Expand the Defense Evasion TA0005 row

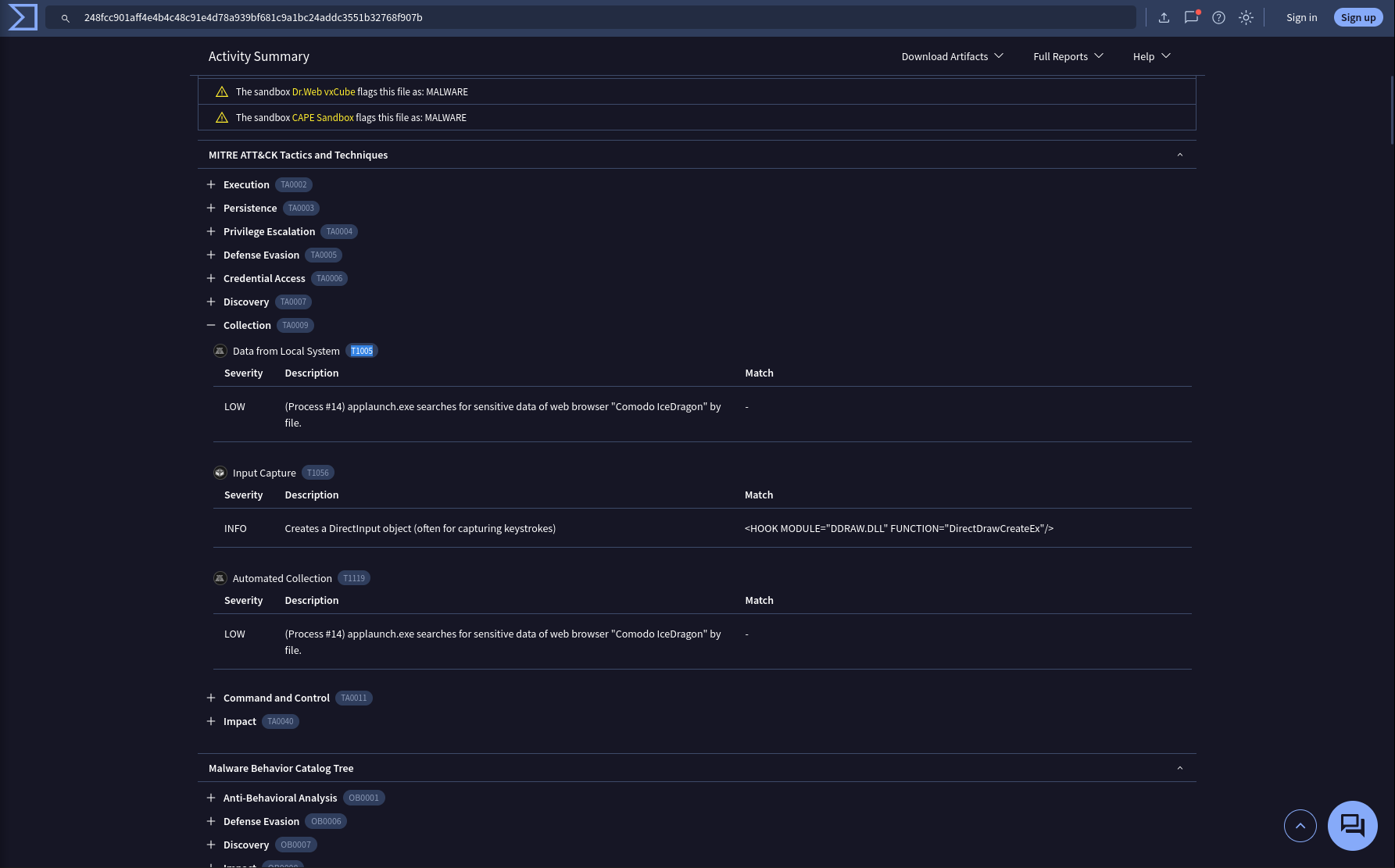coord(211,255)
